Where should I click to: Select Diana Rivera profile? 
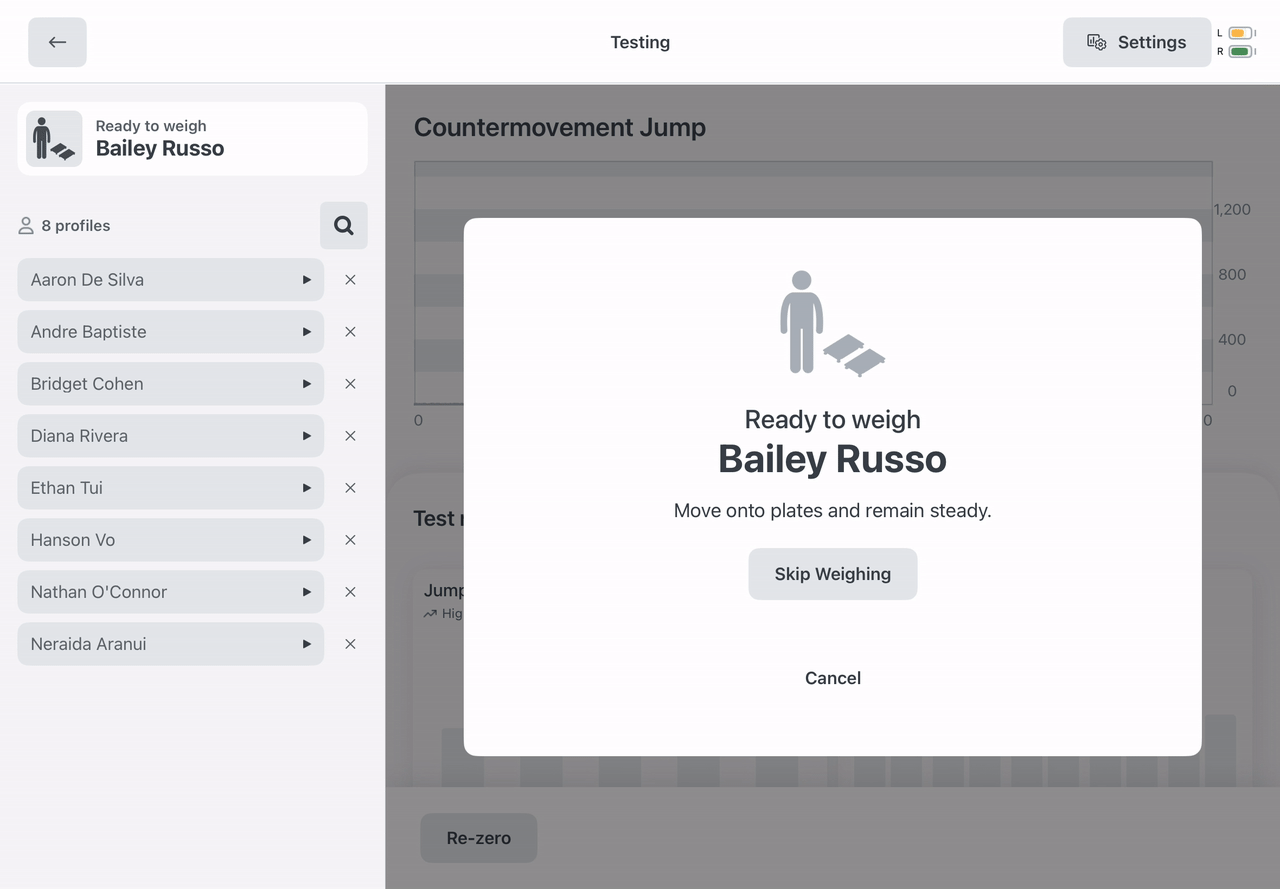coord(171,436)
